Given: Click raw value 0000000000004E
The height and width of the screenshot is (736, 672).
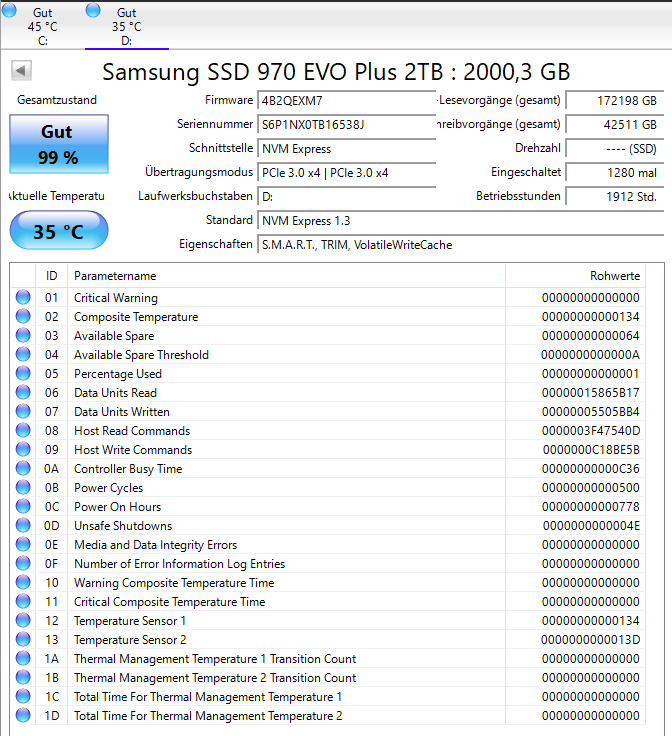Looking at the screenshot, I should click(591, 526).
